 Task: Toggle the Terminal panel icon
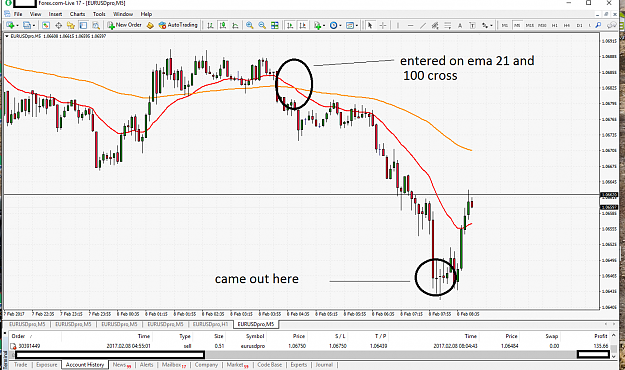pyautogui.click(x=83, y=25)
